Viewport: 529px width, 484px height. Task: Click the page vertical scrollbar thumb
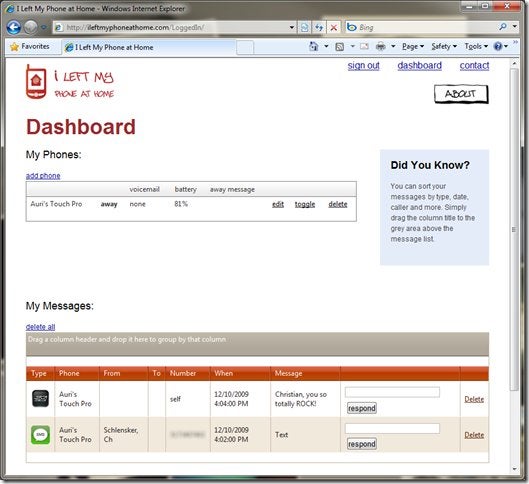pos(514,229)
